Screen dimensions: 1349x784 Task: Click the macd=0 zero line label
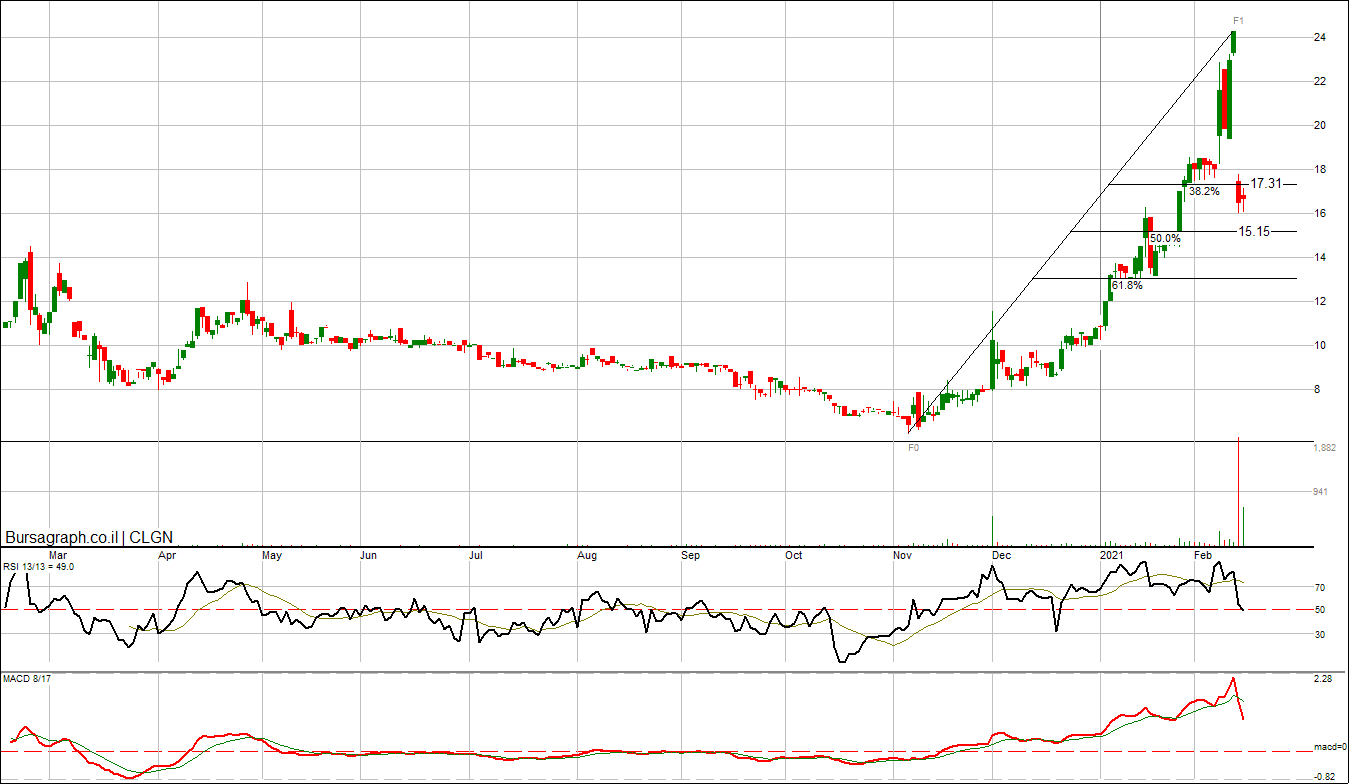pos(1328,747)
